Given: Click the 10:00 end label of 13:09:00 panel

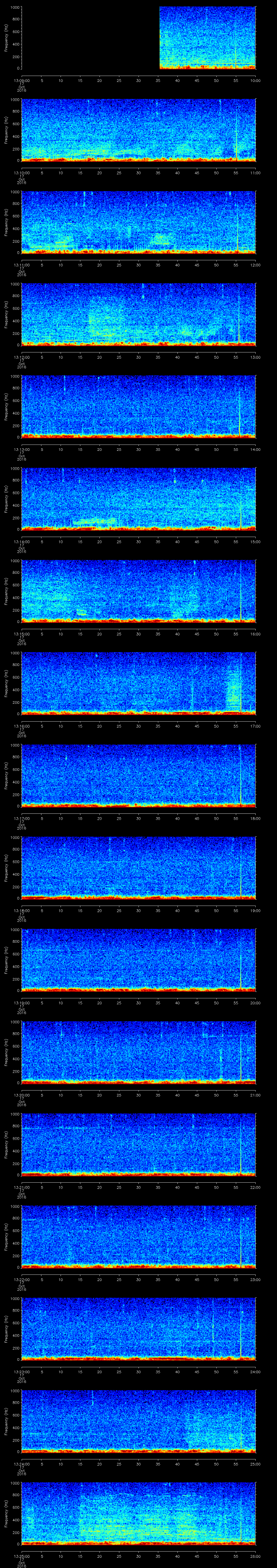Looking at the screenshot, I should (x=255, y=80).
